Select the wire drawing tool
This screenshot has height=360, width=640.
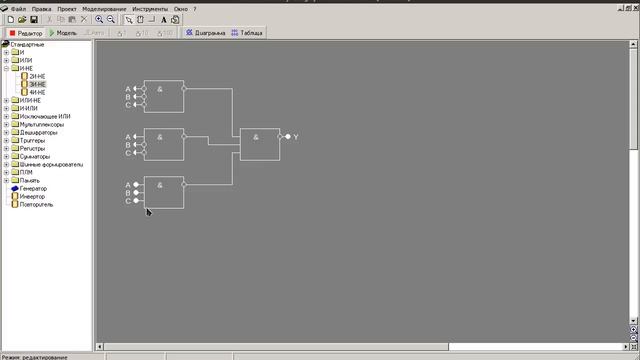tap(151, 20)
